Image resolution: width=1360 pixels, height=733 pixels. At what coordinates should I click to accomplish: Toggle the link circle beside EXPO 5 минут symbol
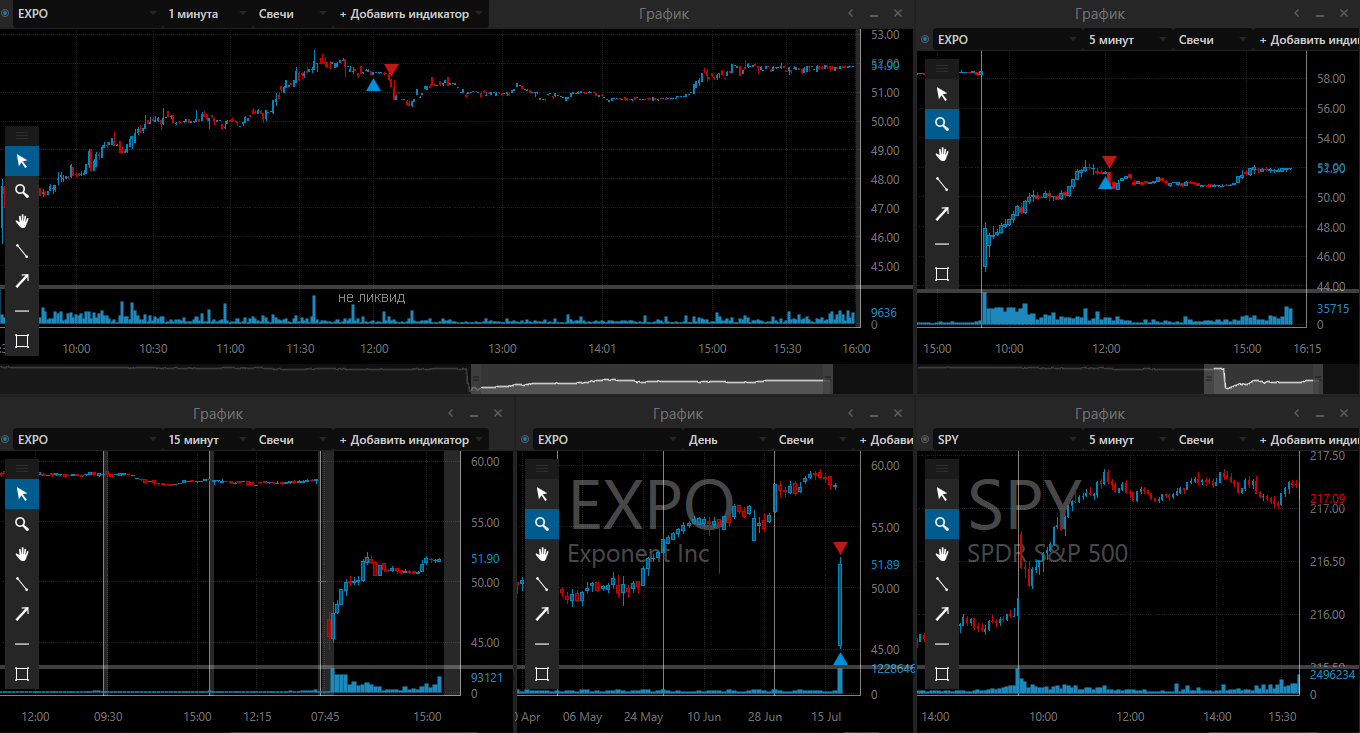pos(924,40)
